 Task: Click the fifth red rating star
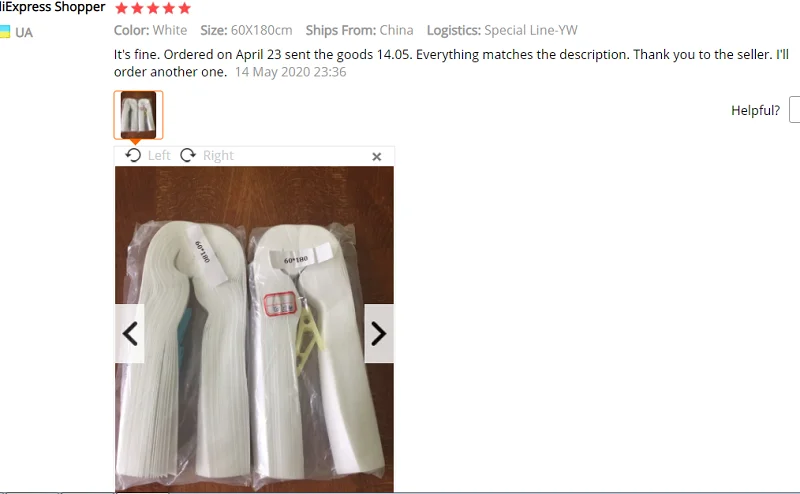185,8
